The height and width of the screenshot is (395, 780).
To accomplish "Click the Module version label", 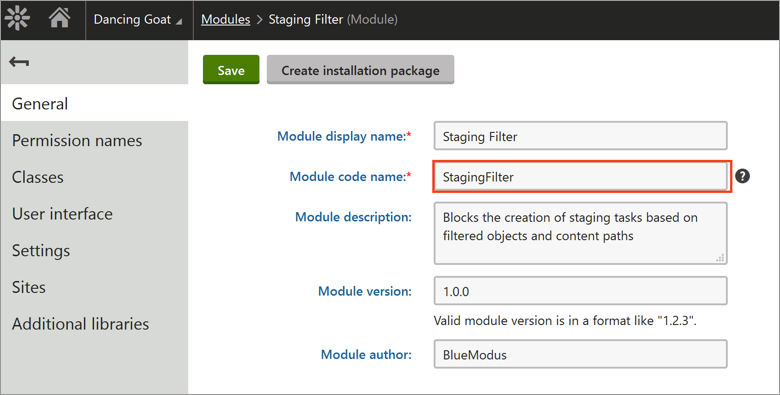I will point(365,291).
